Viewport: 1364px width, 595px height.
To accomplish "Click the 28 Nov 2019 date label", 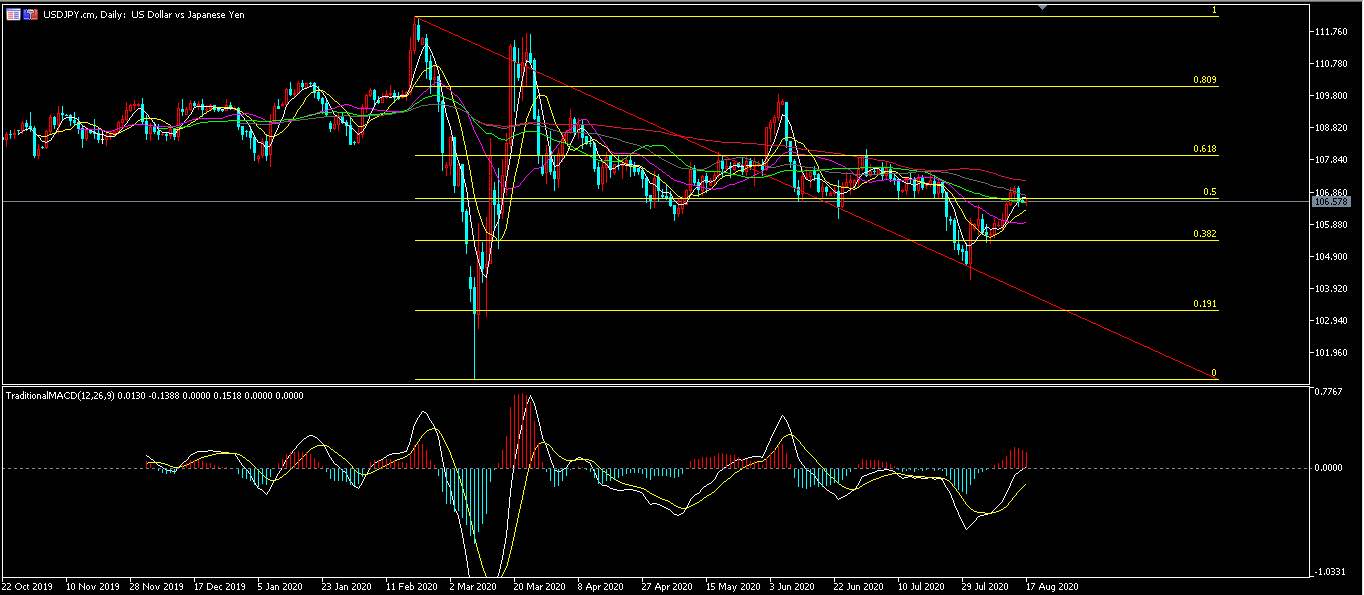I will point(156,586).
